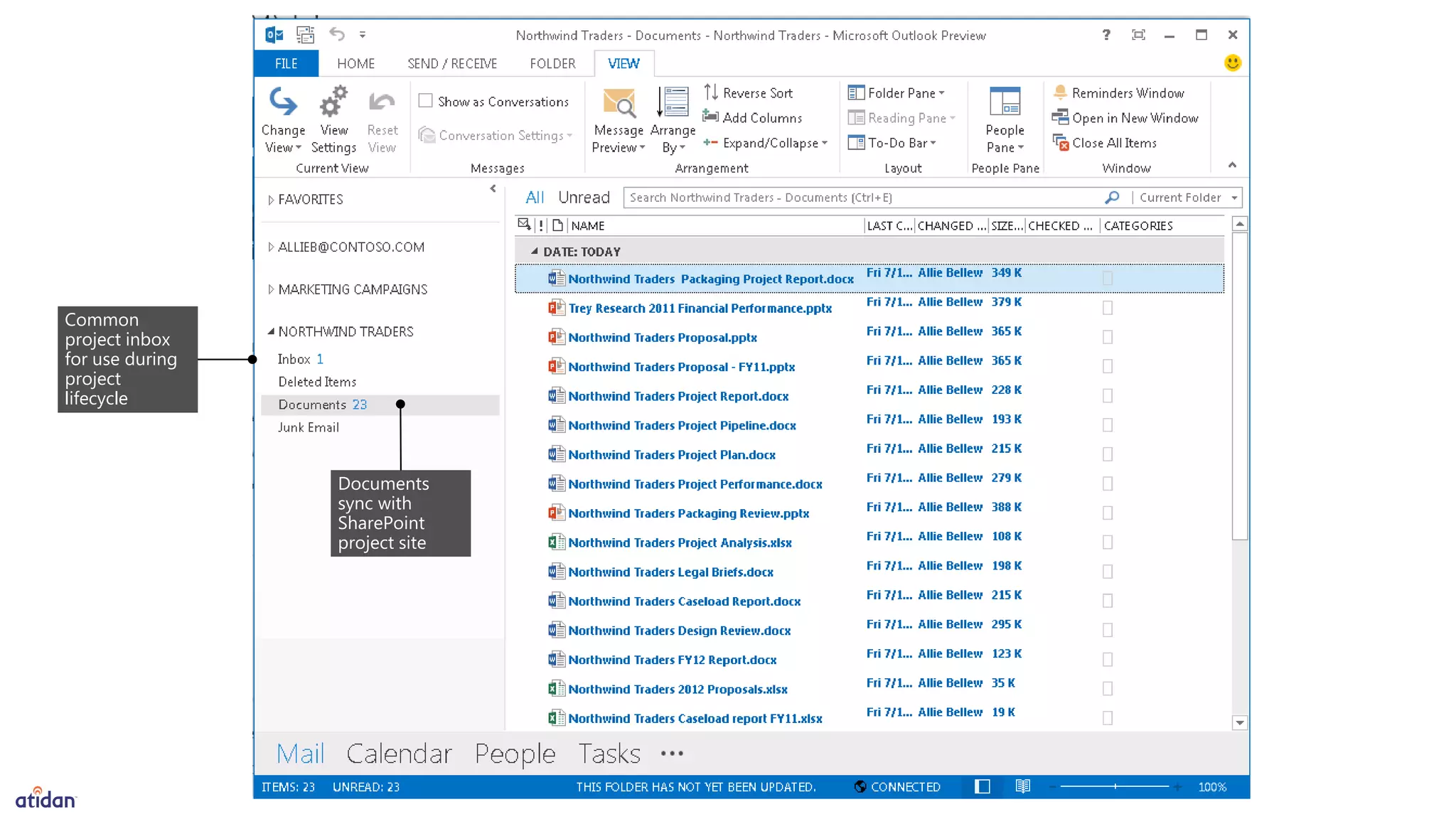Screen dimensions: 1456x819
Task: Open Message Preview options
Action: tap(619, 119)
